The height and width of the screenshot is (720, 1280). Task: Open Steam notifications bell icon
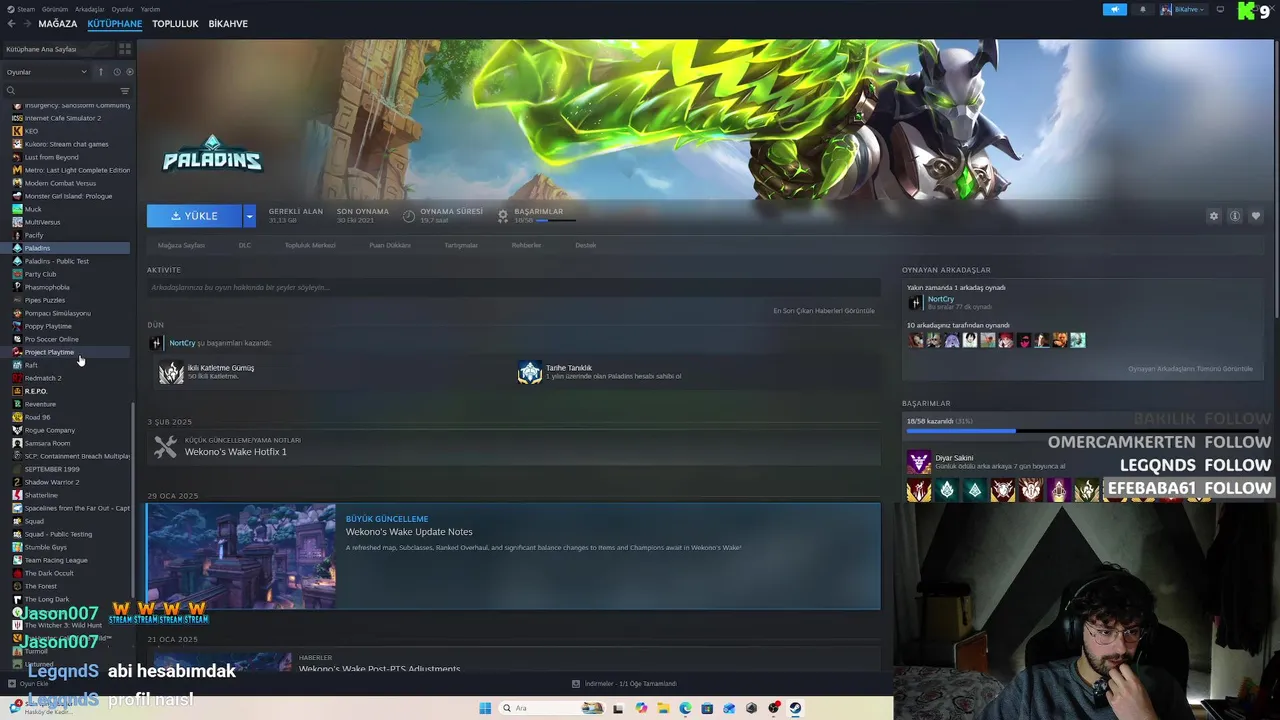(x=1143, y=9)
